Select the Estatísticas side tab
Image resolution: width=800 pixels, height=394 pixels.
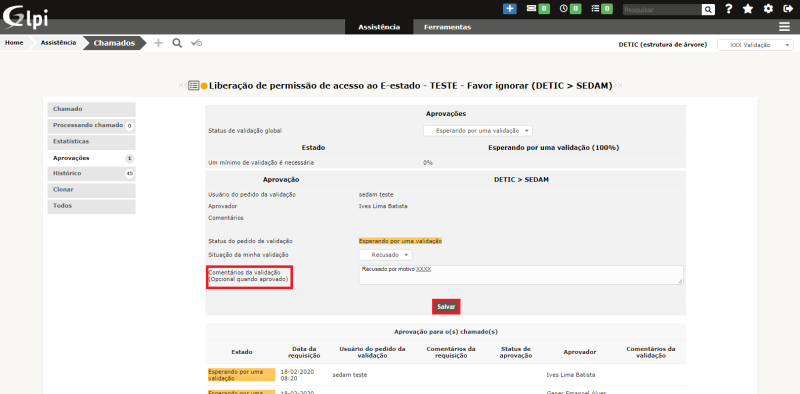click(91, 141)
